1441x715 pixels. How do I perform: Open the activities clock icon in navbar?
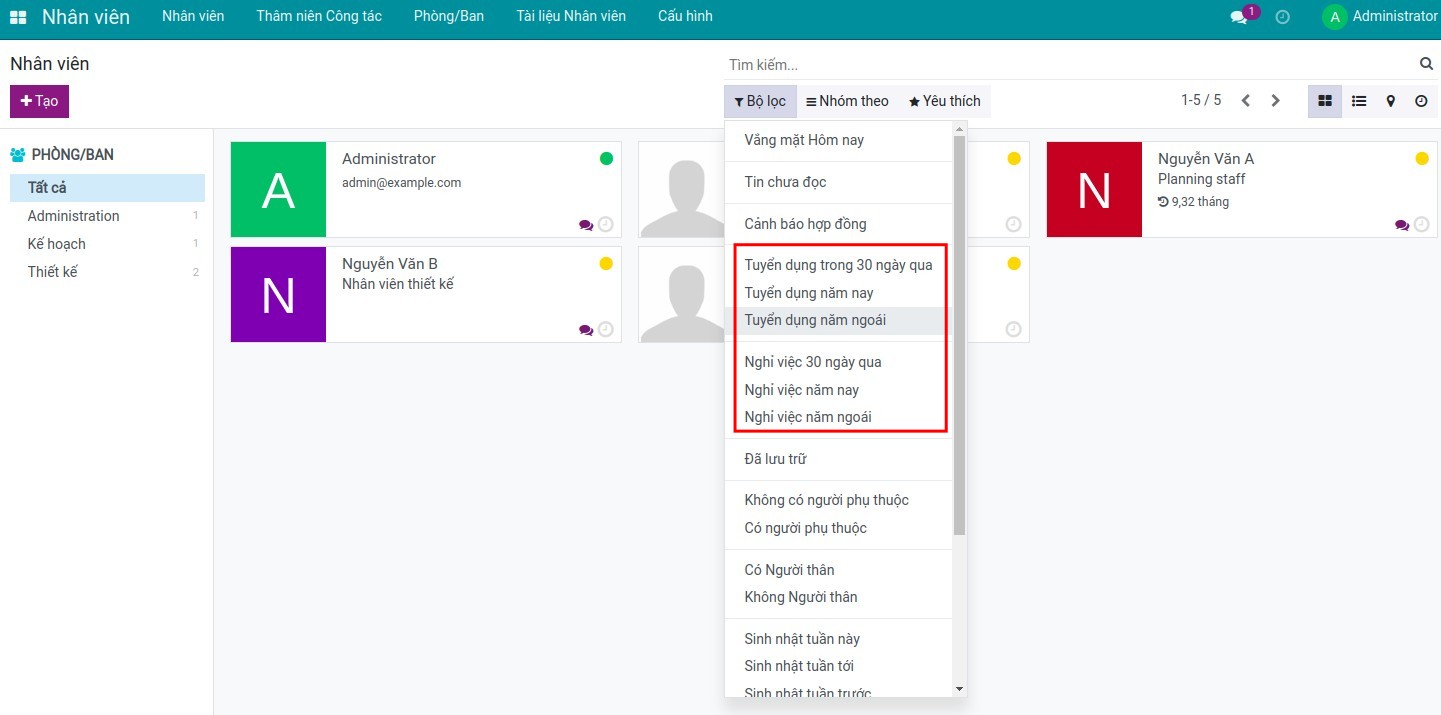click(1282, 17)
